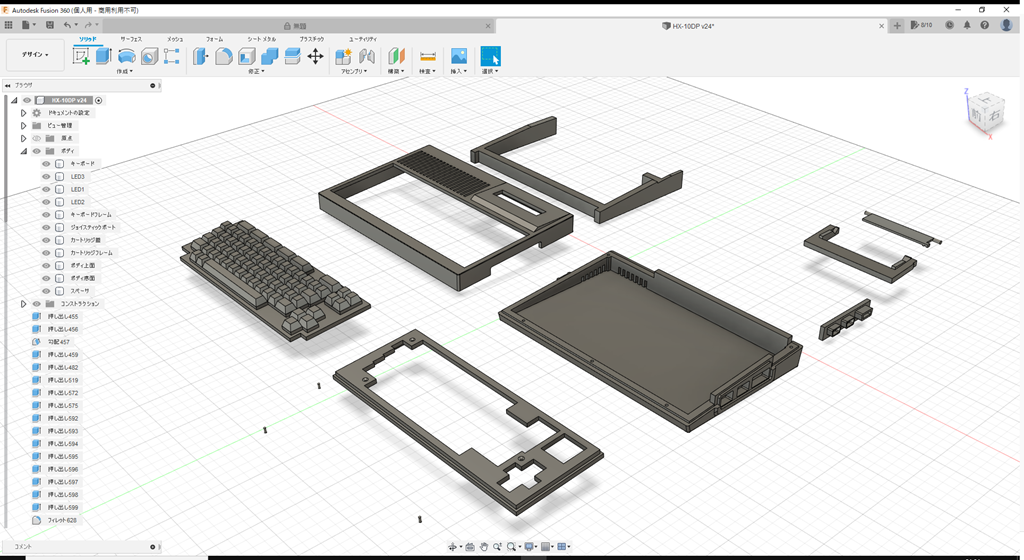Select the Extrude tool in toolbar

coord(103,56)
